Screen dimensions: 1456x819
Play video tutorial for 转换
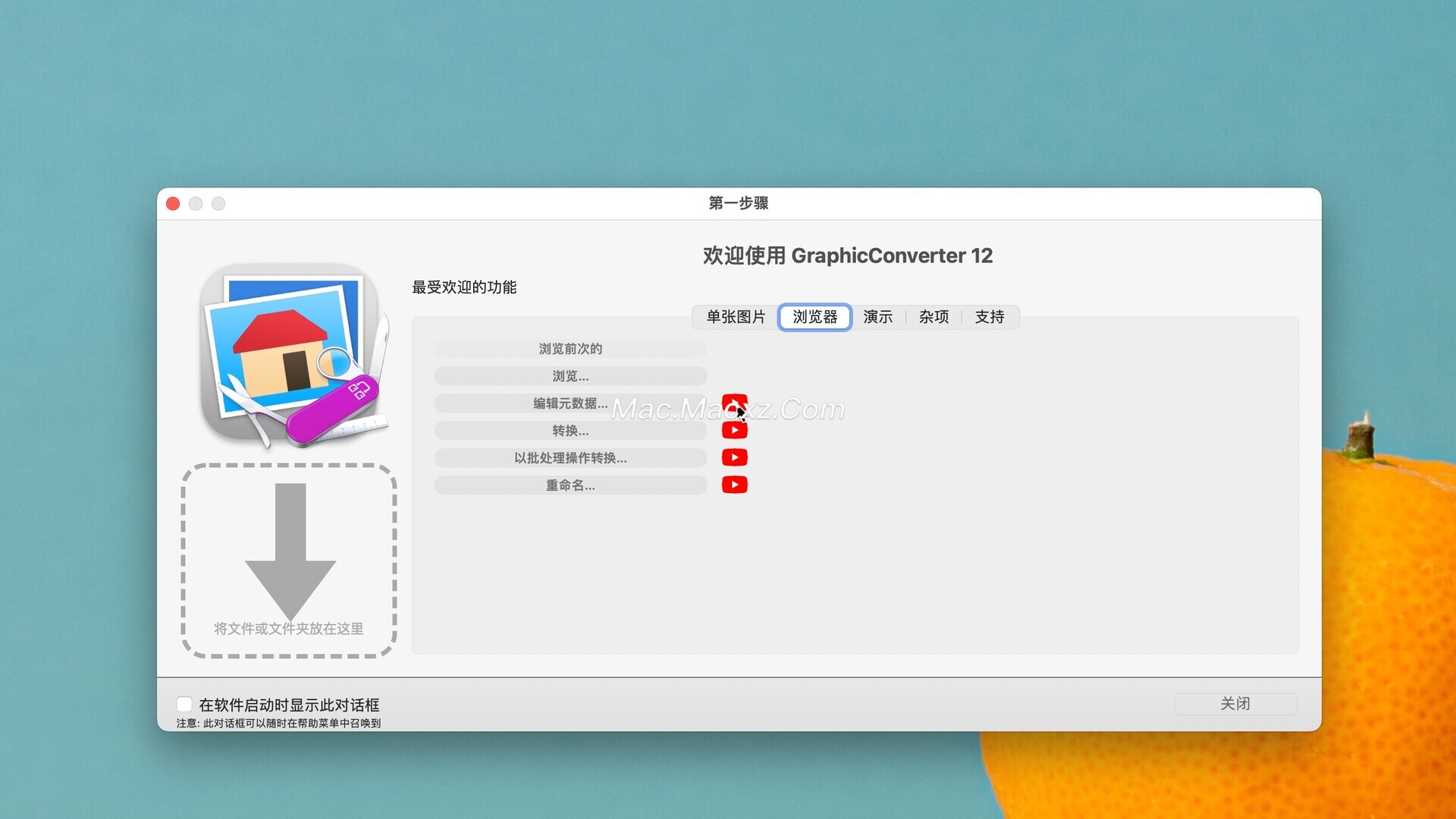tap(734, 430)
